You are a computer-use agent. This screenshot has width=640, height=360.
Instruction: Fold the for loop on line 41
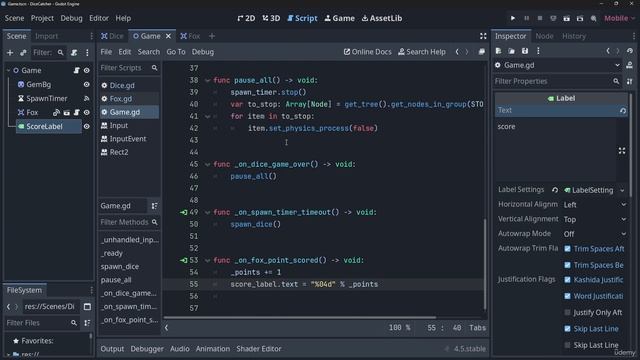pyautogui.click(x=207, y=116)
